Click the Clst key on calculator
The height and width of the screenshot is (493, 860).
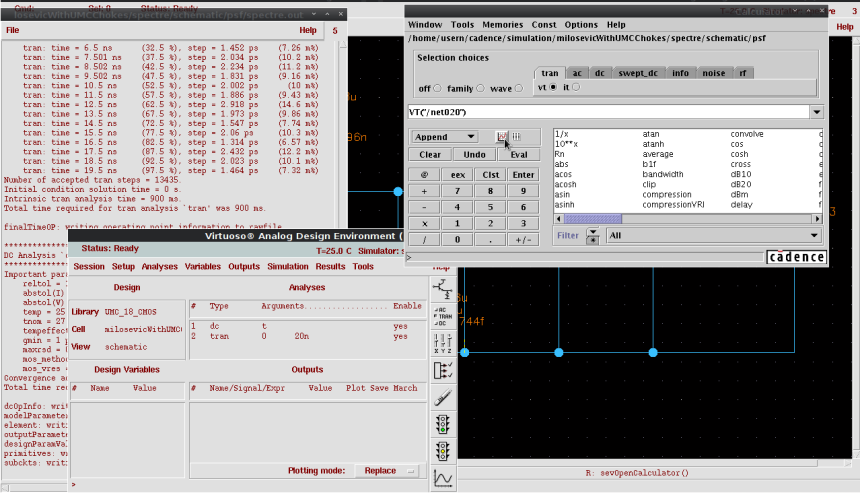[x=490, y=175]
